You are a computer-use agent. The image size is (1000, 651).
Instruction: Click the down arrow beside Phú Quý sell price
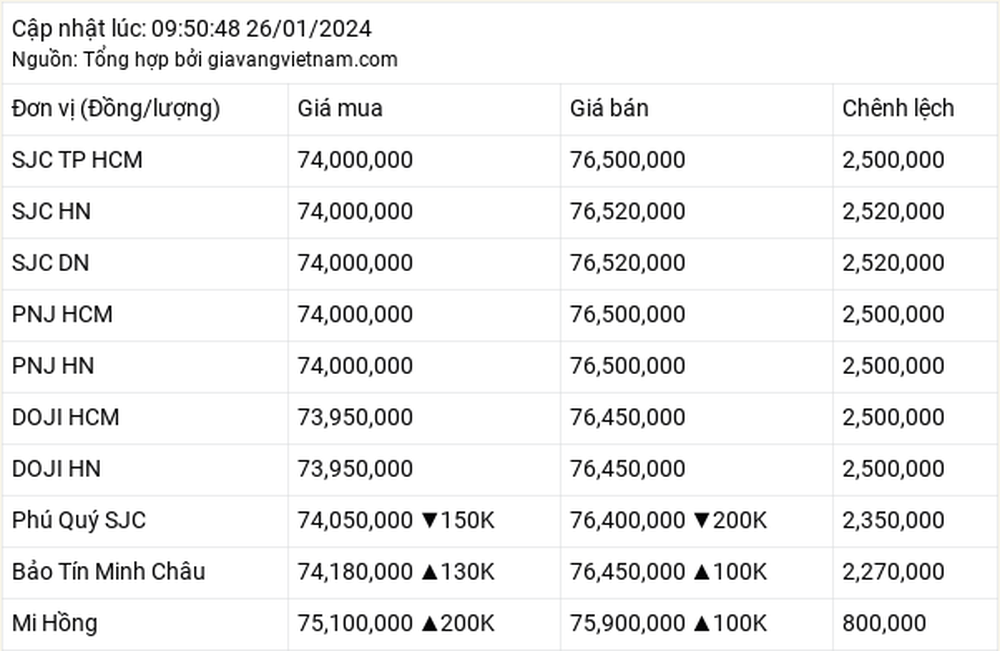pyautogui.click(x=702, y=521)
